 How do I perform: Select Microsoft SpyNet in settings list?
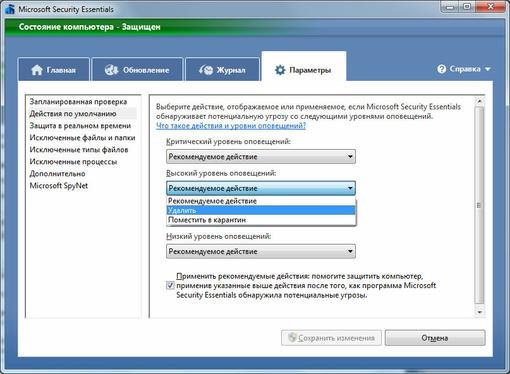[59, 186]
